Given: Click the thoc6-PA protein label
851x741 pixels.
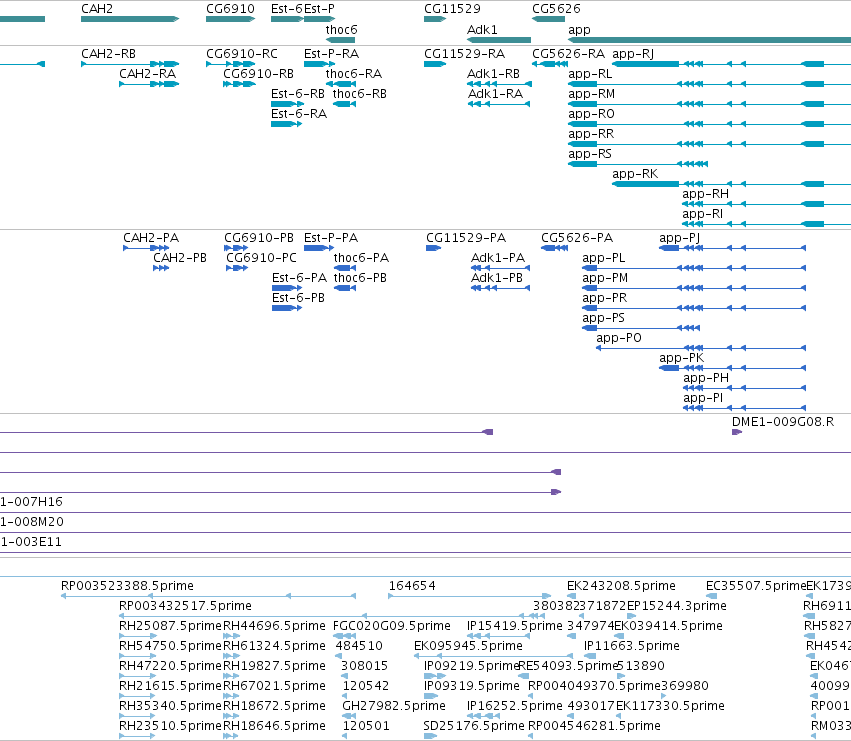Looking at the screenshot, I should pyautogui.click(x=361, y=258).
